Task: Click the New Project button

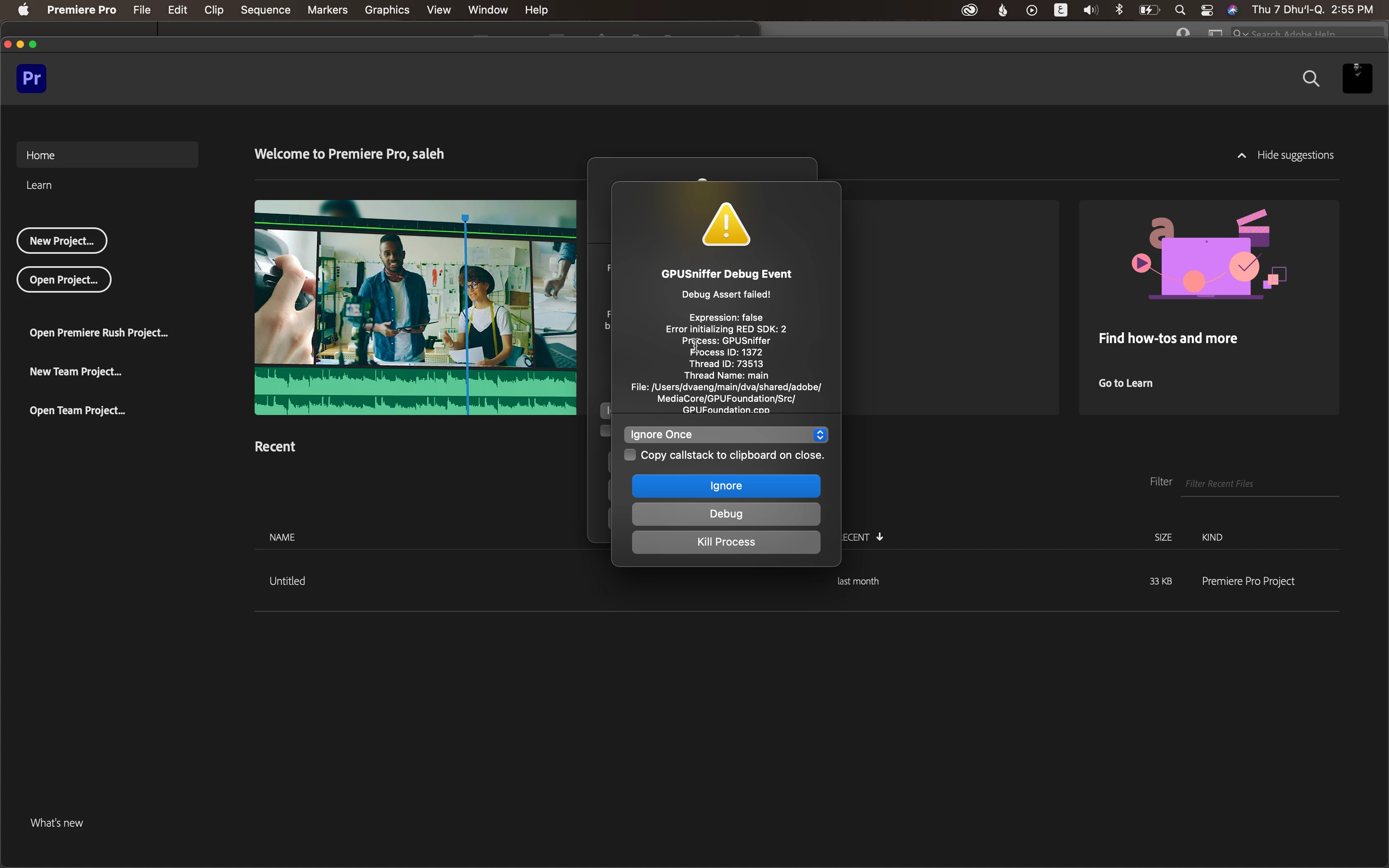Action: pyautogui.click(x=62, y=241)
